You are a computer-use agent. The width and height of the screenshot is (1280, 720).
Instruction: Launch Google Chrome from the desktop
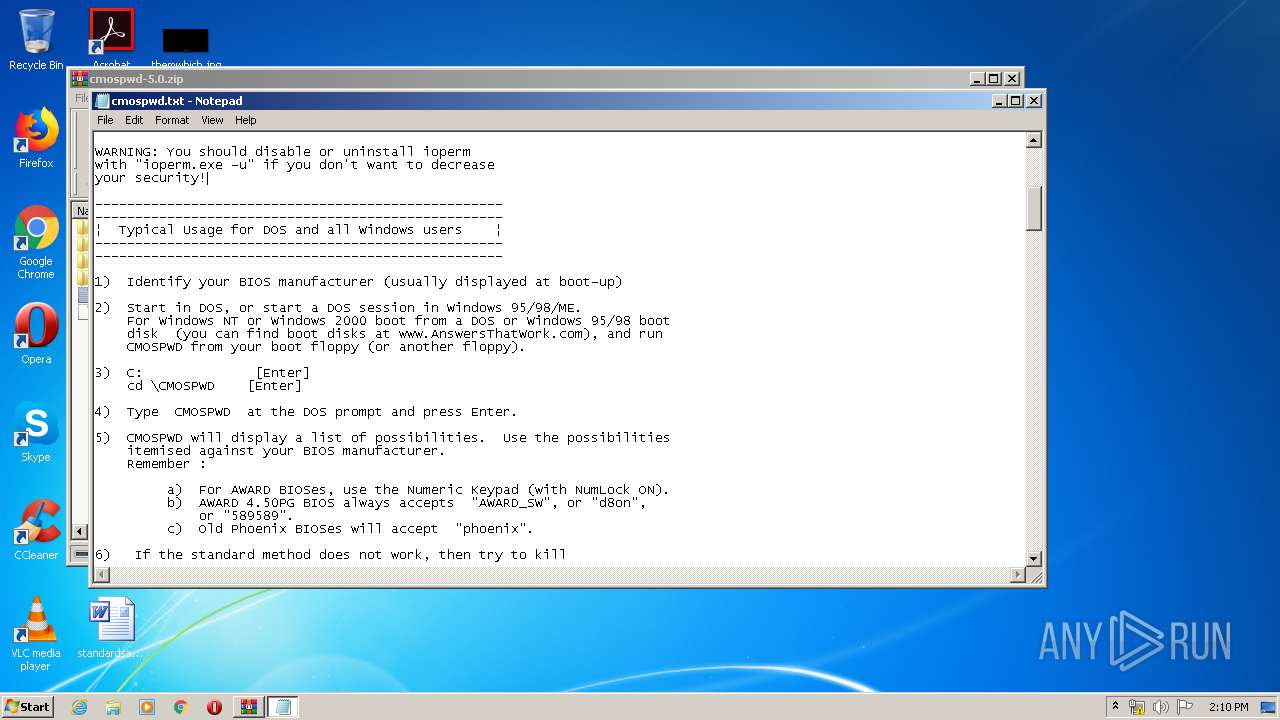tap(36, 242)
